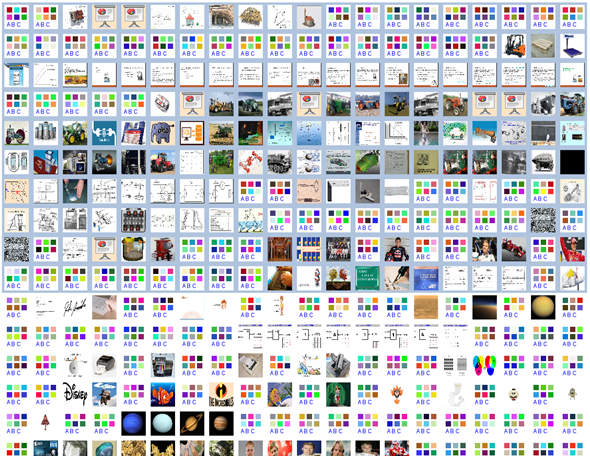This screenshot has width=590, height=456.
Task: Select the yellow Venus planet thumbnail
Action: coord(543,307)
